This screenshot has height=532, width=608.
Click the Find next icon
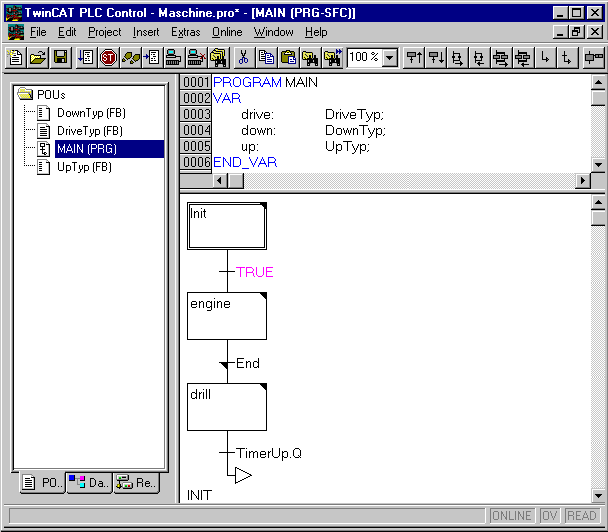pyautogui.click(x=332, y=58)
